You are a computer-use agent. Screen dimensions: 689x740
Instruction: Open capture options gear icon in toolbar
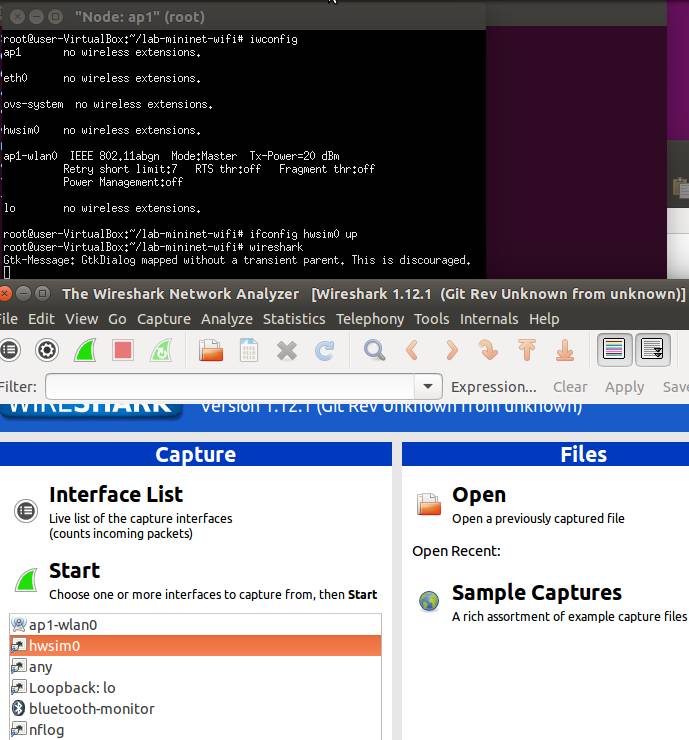click(47, 350)
